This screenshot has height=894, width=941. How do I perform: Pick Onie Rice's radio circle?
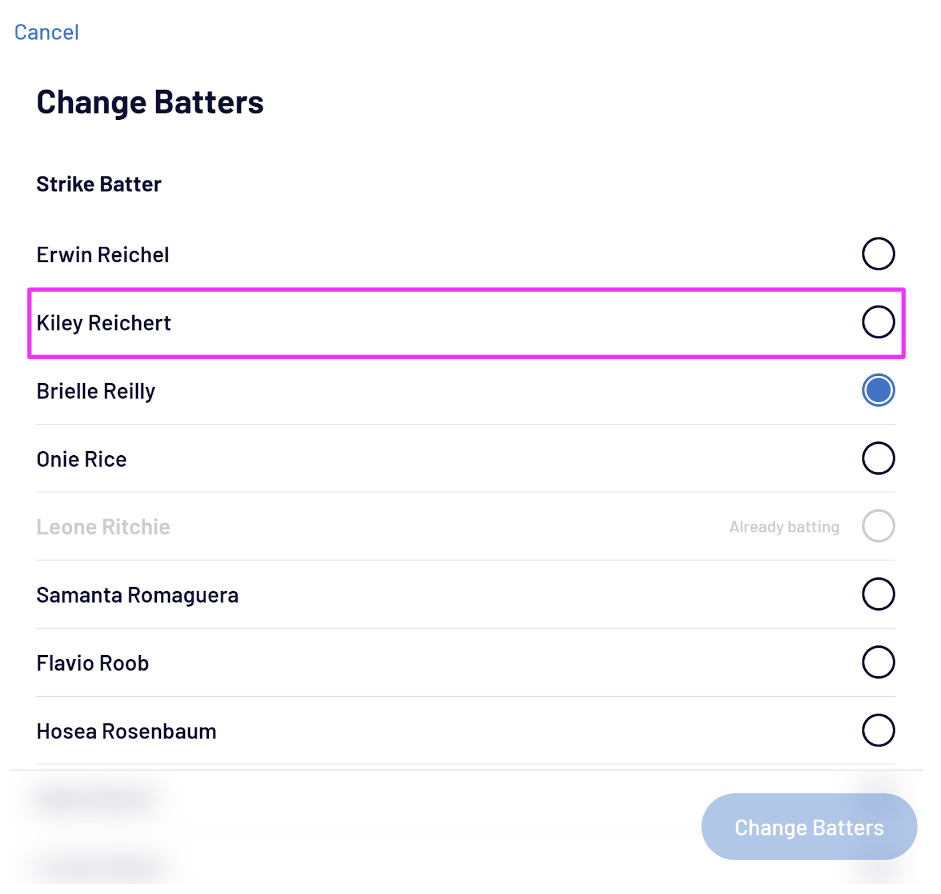(878, 458)
